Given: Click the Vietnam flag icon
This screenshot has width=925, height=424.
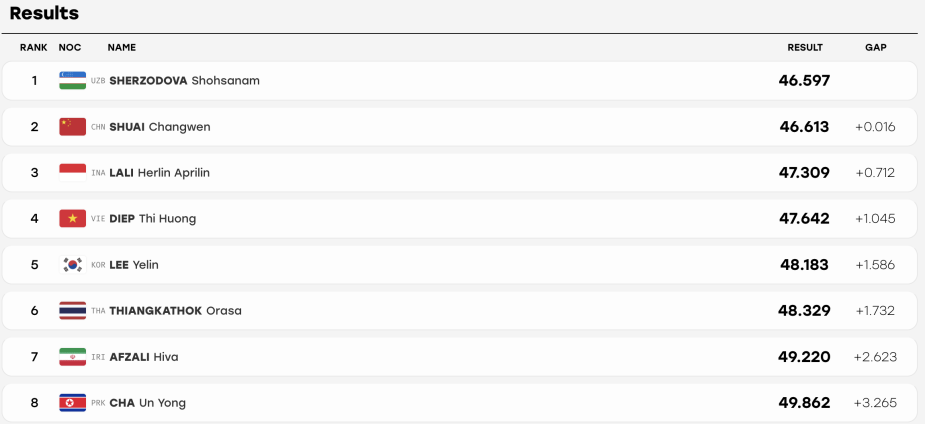Looking at the screenshot, I should click(73, 219).
